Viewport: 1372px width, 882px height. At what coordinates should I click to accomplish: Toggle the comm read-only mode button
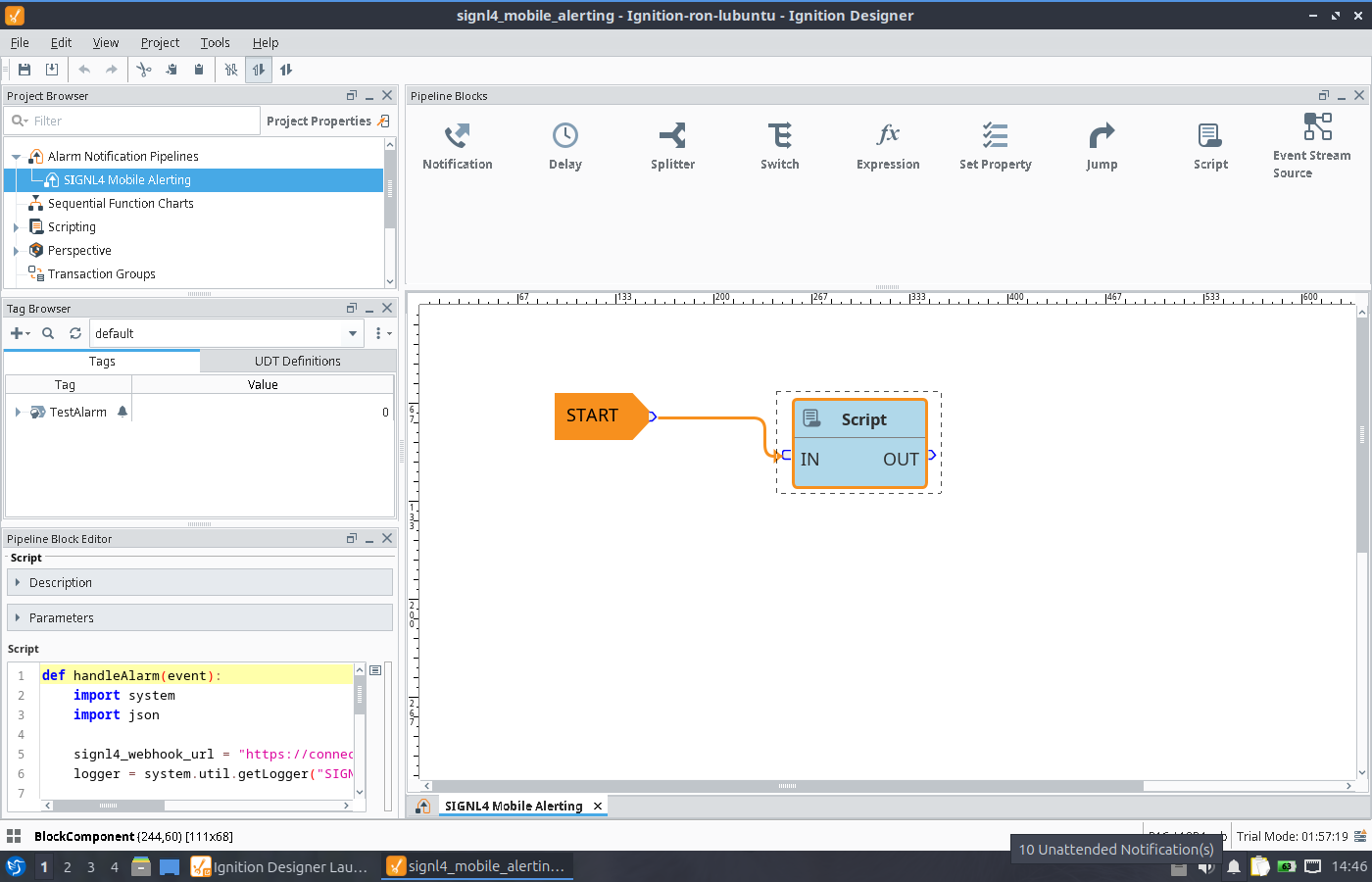(x=259, y=70)
